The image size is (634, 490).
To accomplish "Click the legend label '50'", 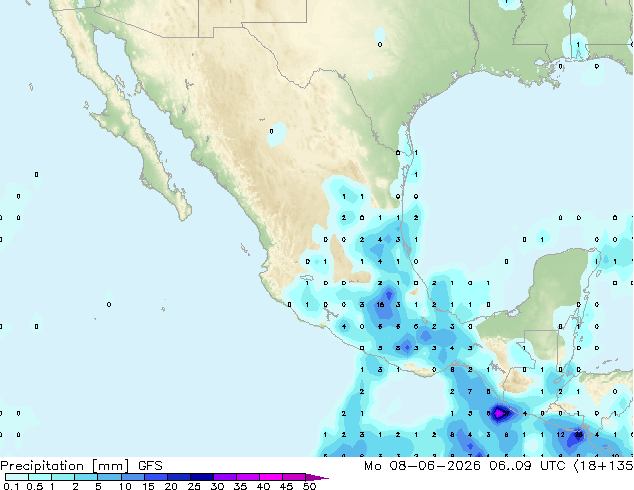I will 309,486.
